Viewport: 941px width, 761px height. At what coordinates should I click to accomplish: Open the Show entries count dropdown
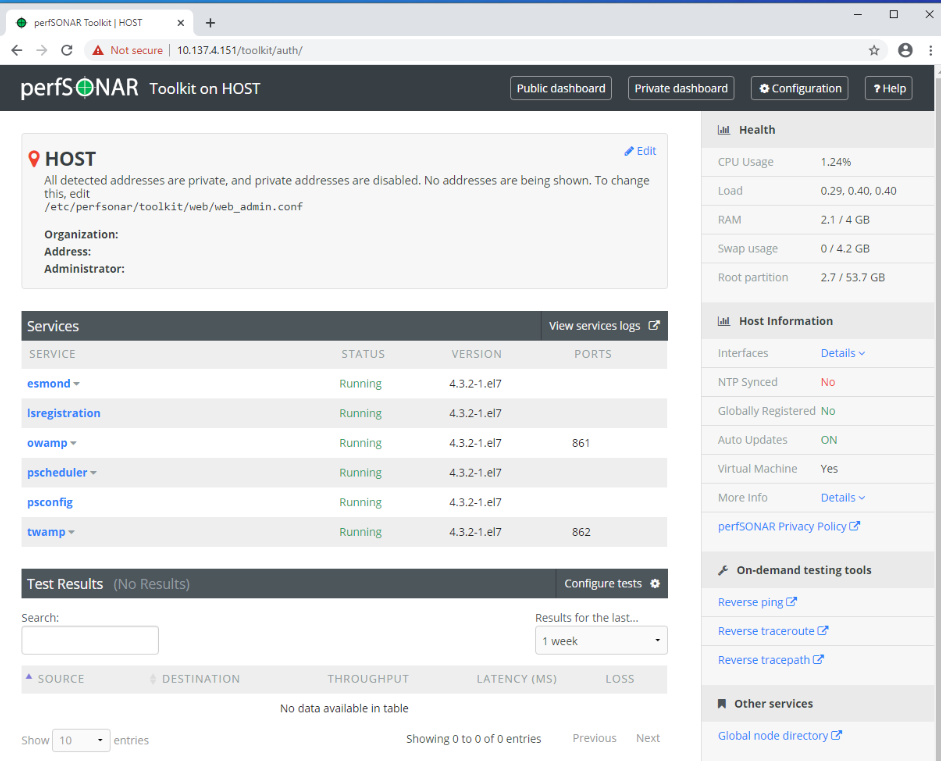pos(81,741)
